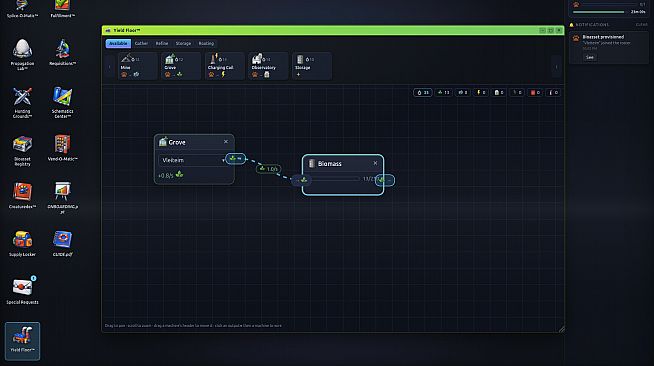Screen dimensions: 654x366
Task: Open the Bioasset Registry icon
Action: point(22,150)
